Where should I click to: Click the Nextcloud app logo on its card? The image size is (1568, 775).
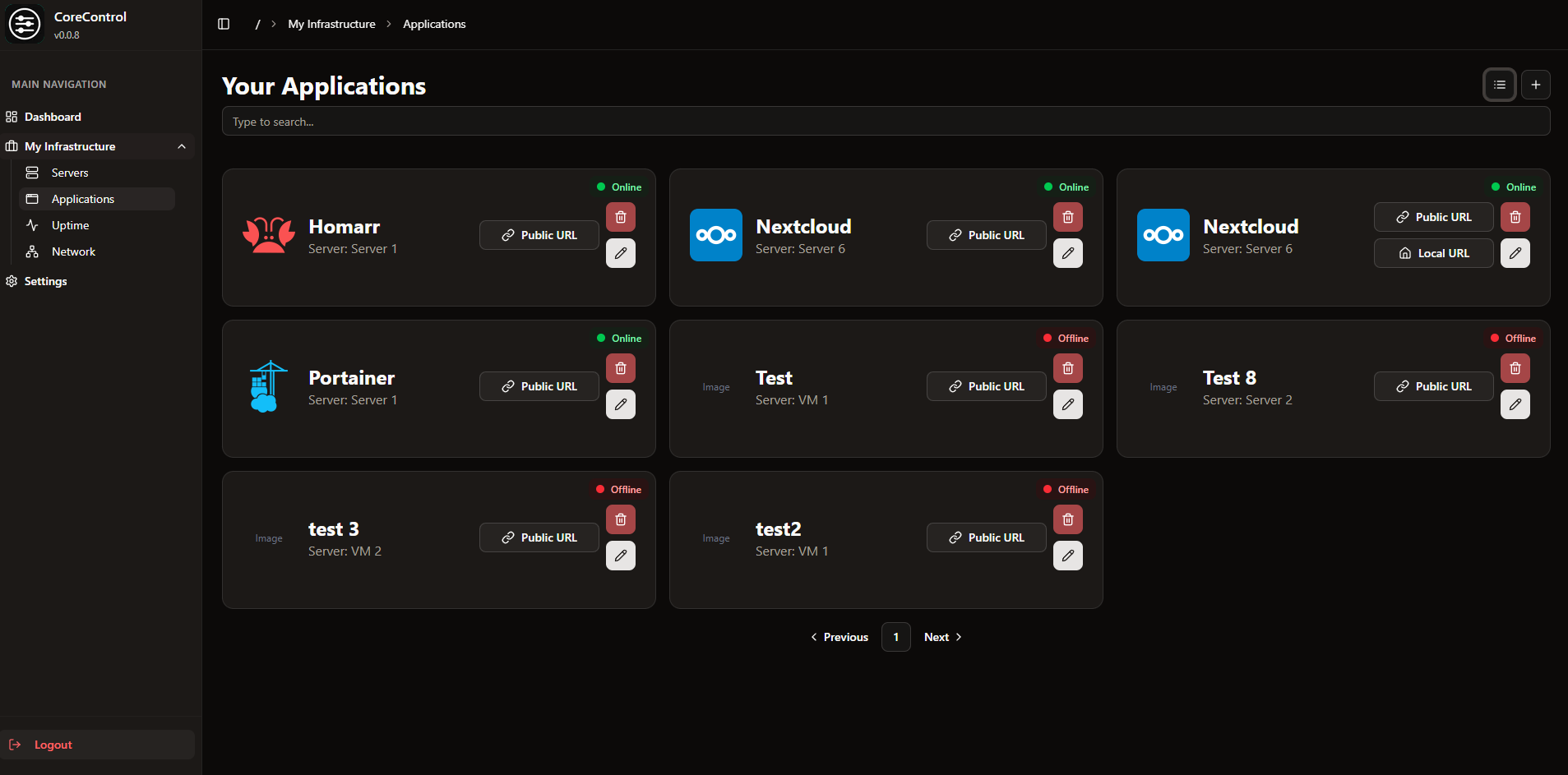715,235
